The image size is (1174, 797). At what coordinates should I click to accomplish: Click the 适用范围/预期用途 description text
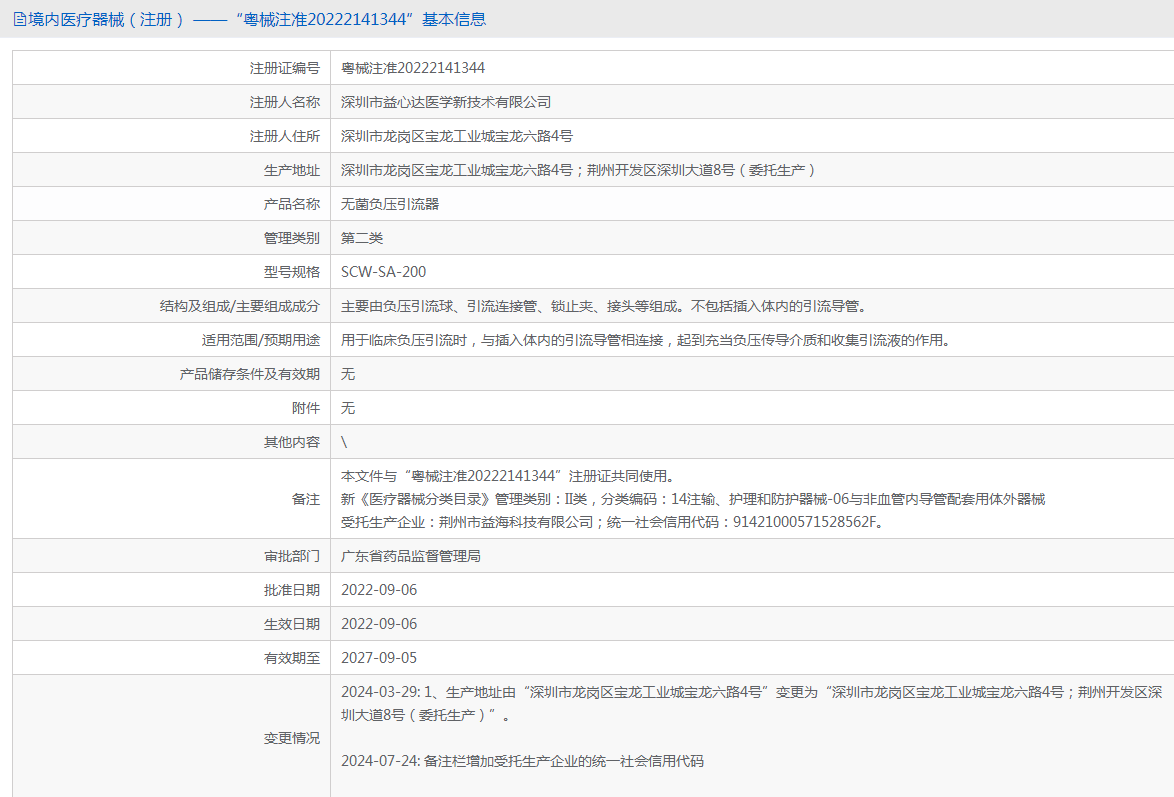[644, 340]
